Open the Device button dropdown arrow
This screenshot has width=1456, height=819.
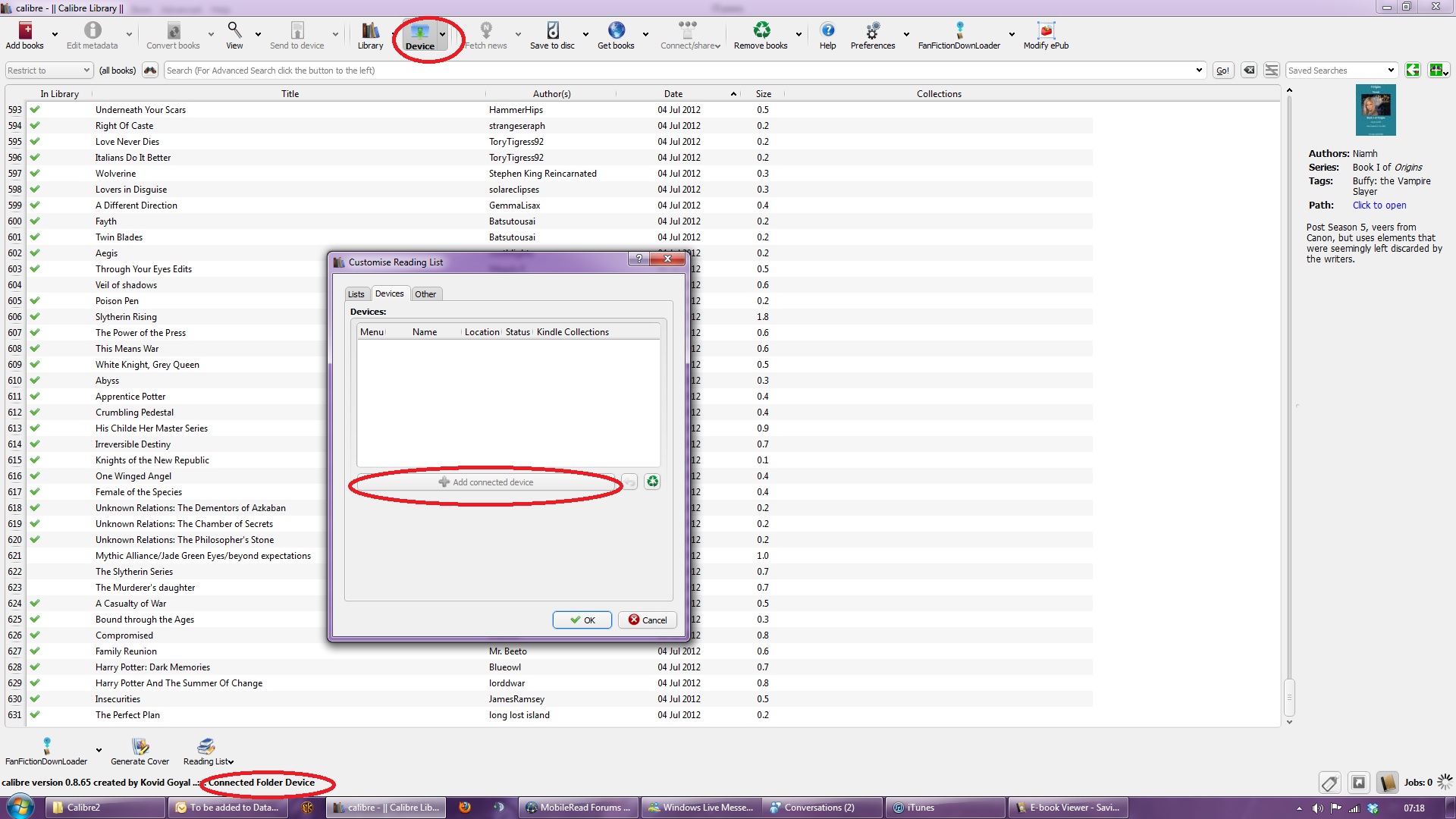tap(442, 34)
